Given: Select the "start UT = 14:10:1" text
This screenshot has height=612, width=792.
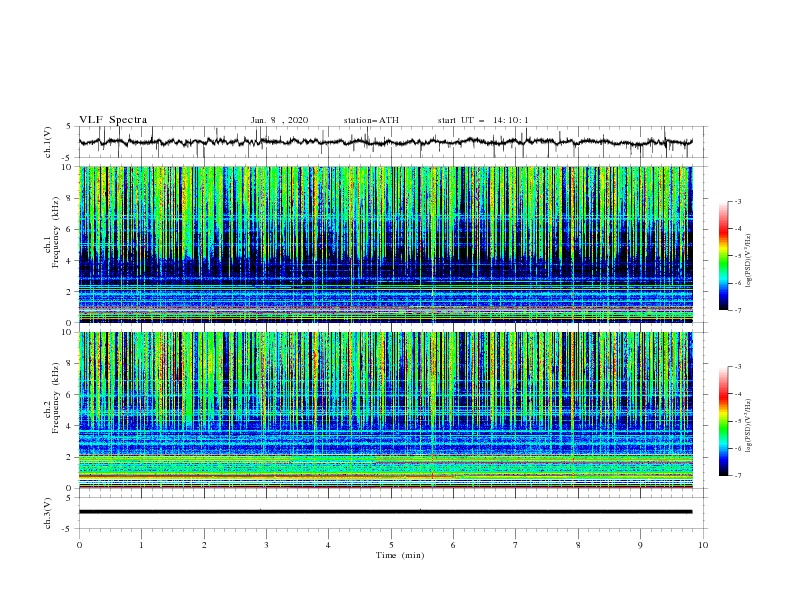Looking at the screenshot, I should (483, 120).
